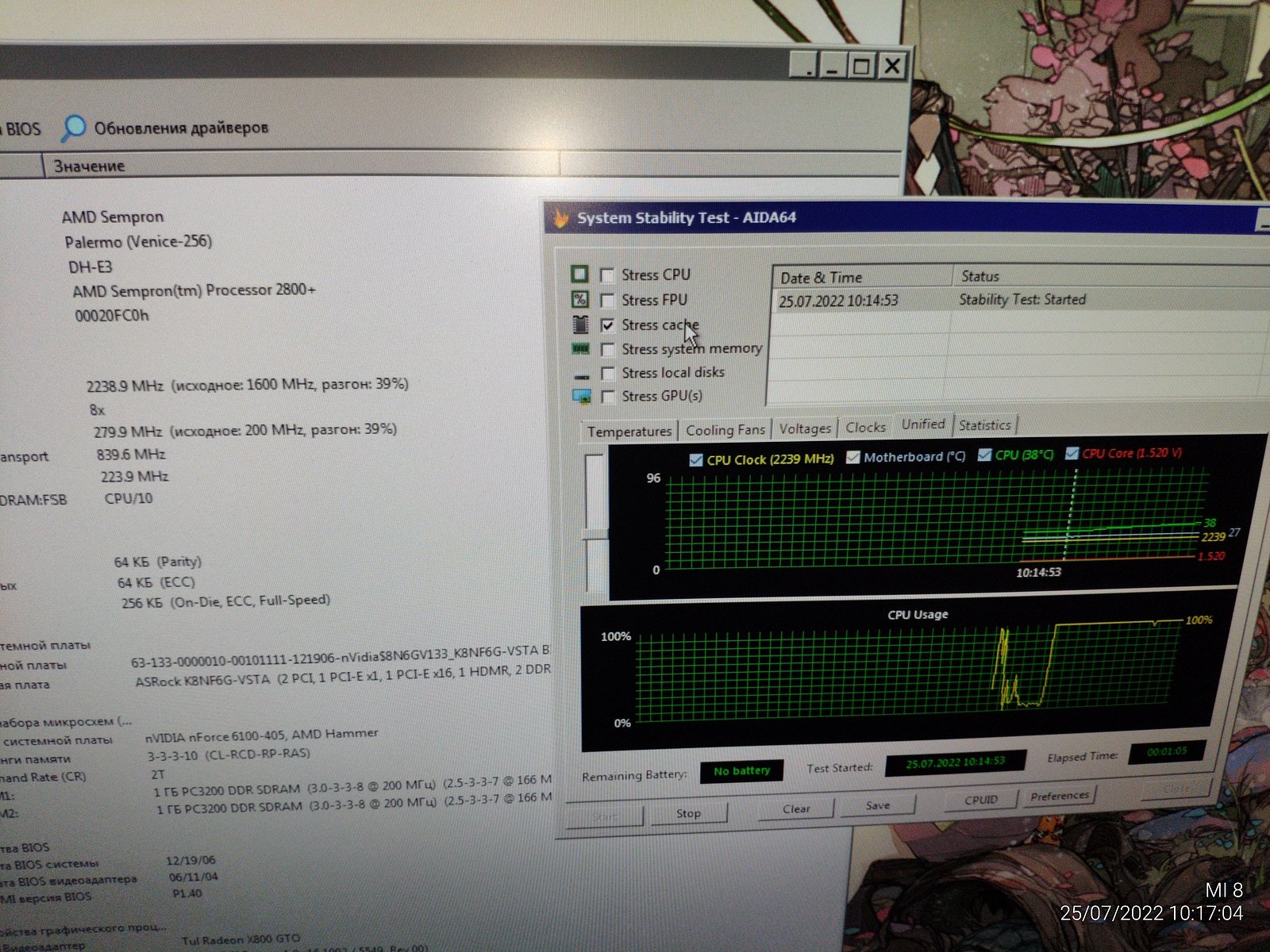
Task: Select 'AMD Sempron(tm) Processor 2800+' row
Action: (194, 291)
